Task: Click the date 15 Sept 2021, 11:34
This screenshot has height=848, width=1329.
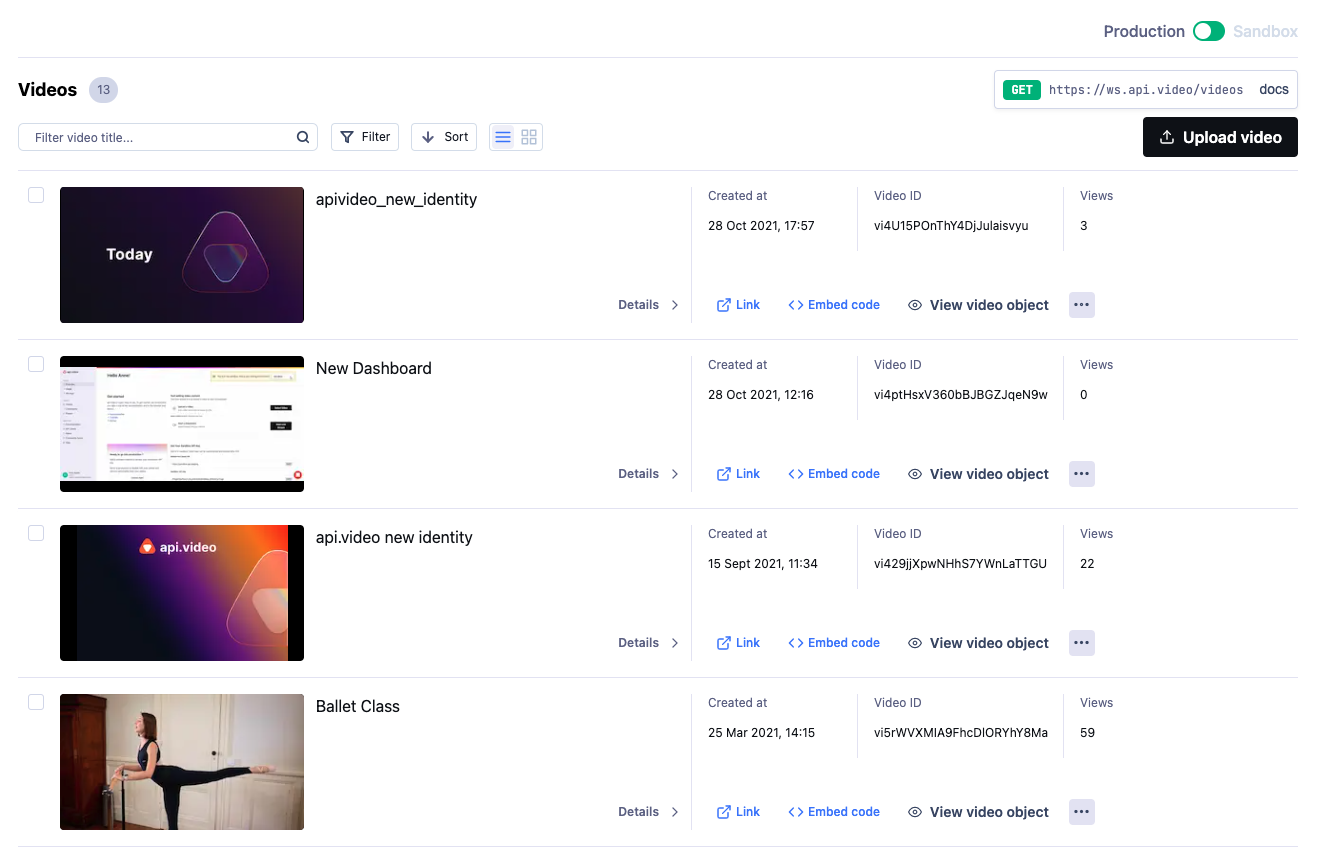Action: [763, 564]
